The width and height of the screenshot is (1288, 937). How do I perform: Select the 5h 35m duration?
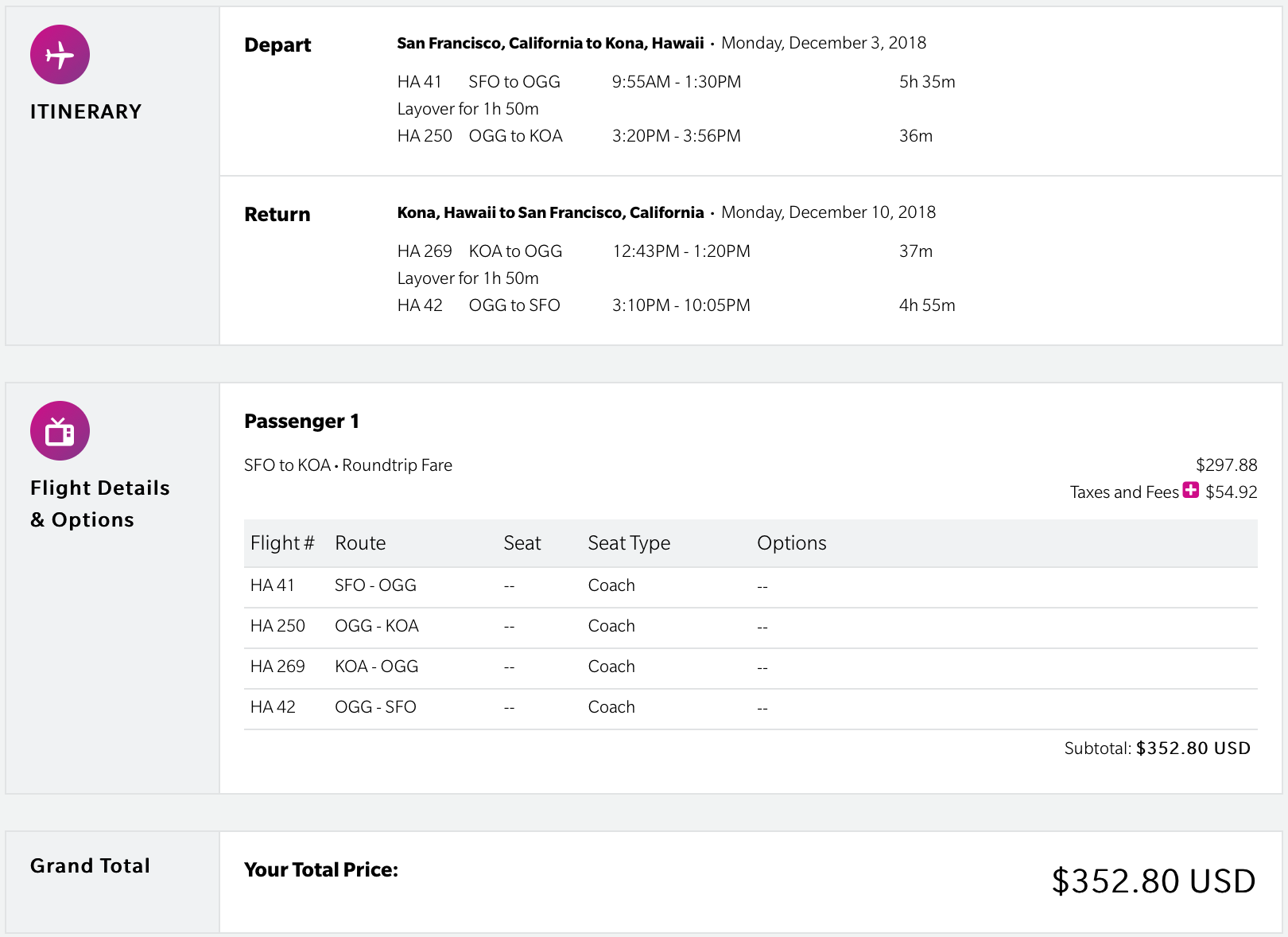pos(927,82)
